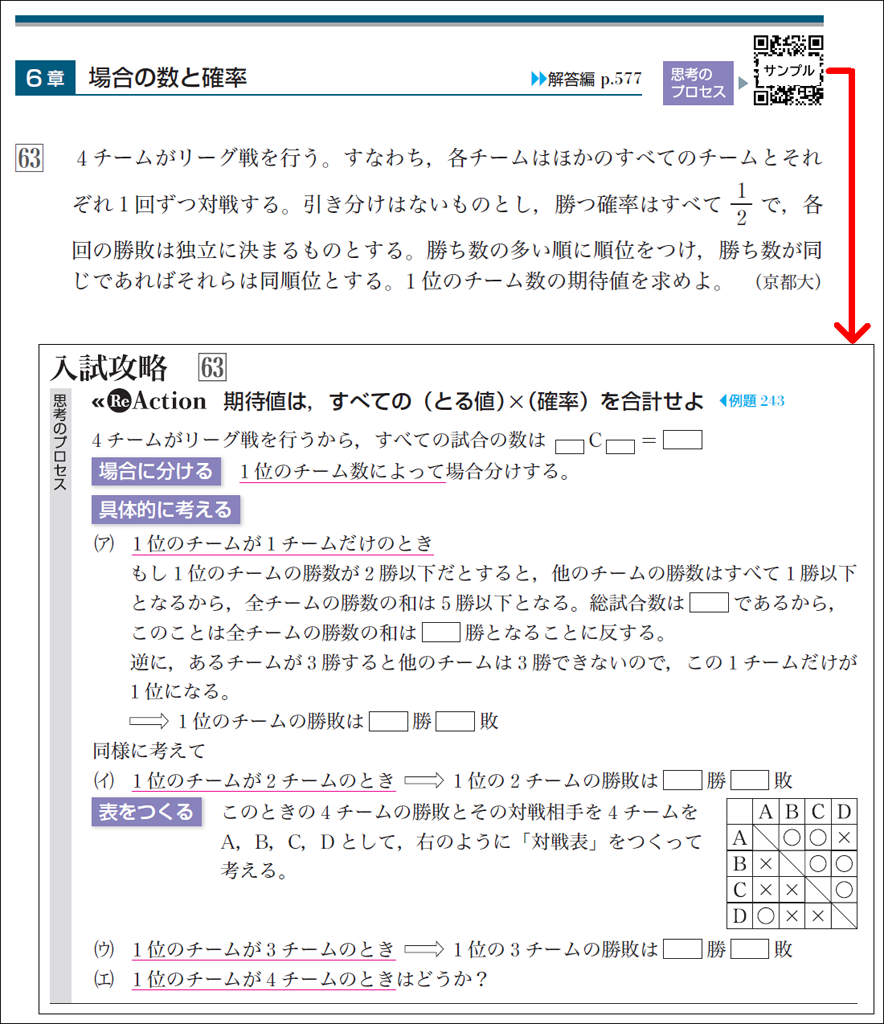Screen dimensions: 884x1024
Task: Click the boxed 63 next to 入試攻略
Action: tap(212, 368)
